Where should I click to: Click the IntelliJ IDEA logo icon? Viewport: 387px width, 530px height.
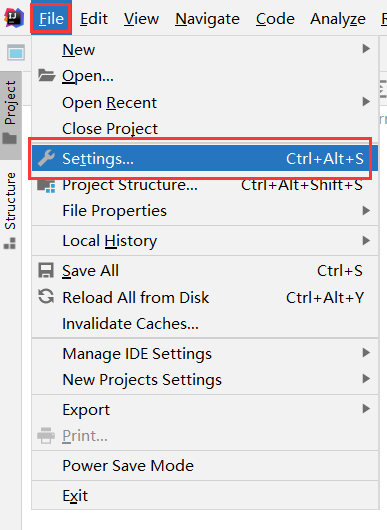(14, 18)
